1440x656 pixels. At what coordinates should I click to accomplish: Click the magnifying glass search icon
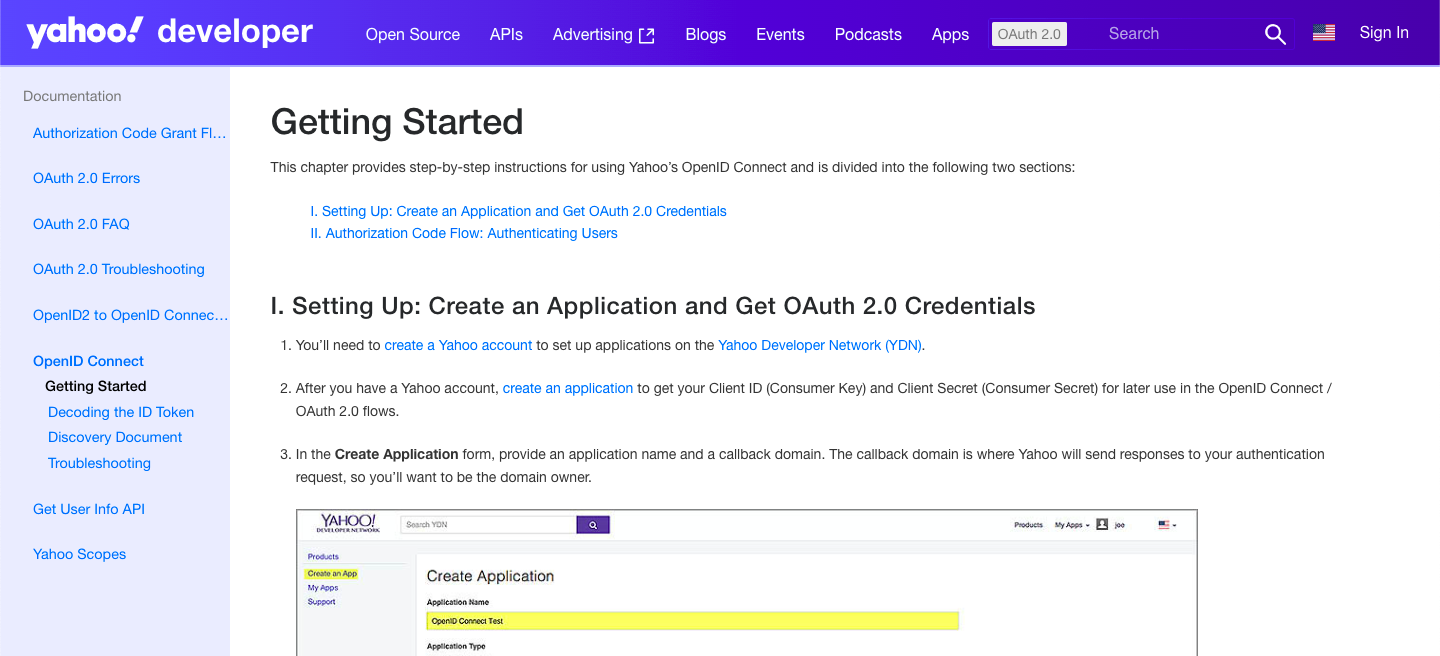[x=1274, y=34]
